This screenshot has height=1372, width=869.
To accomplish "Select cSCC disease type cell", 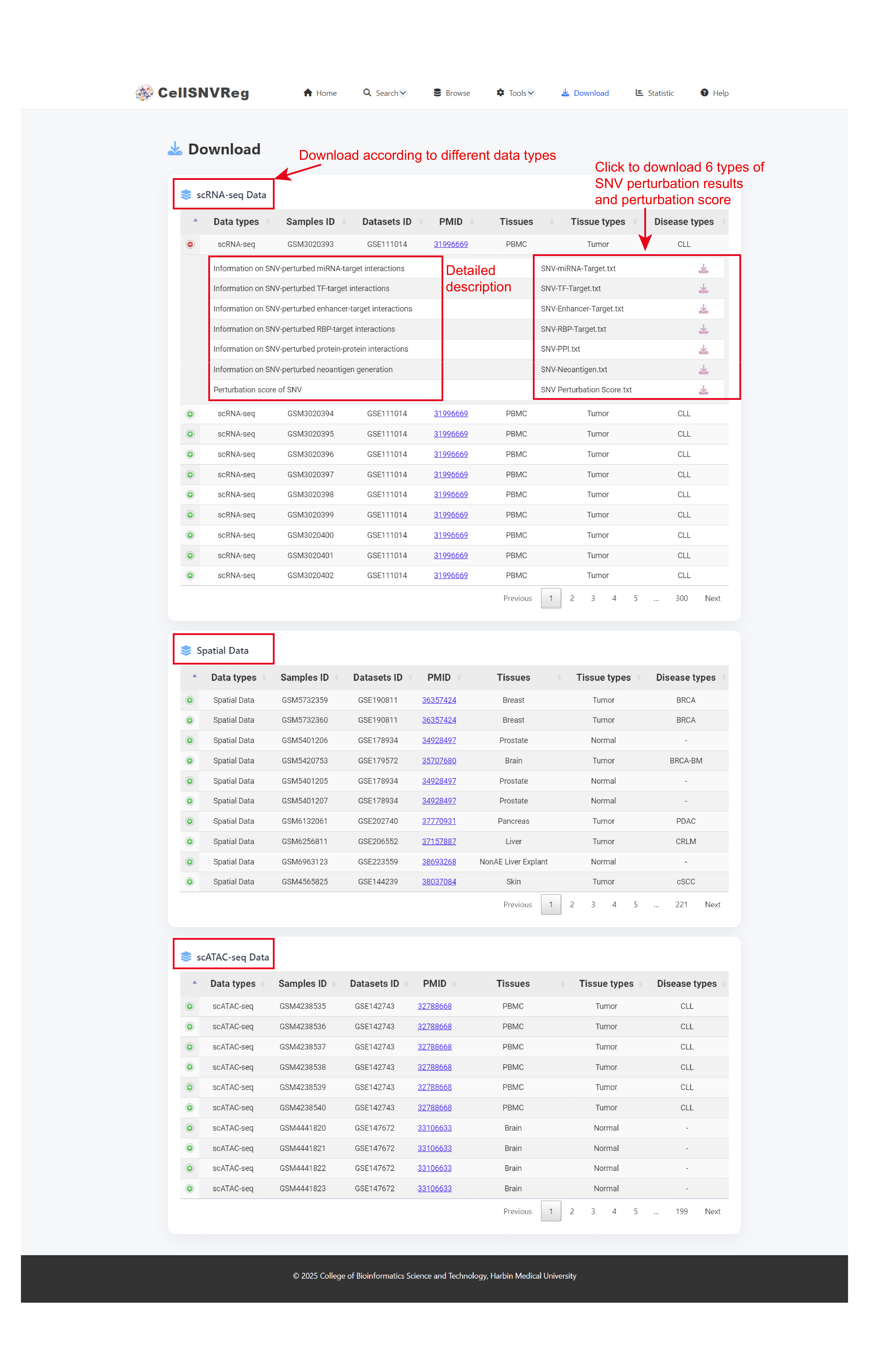I will click(686, 882).
